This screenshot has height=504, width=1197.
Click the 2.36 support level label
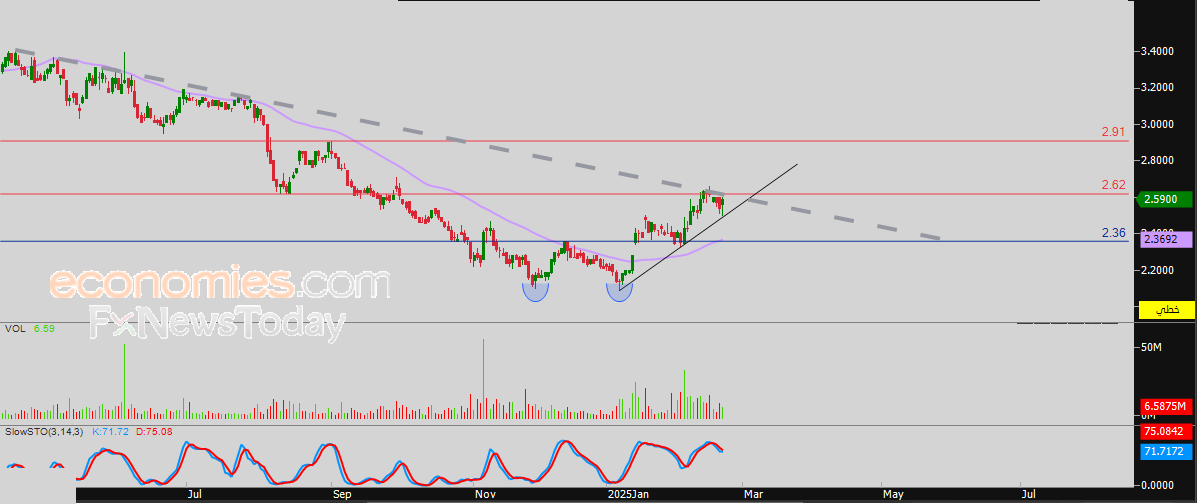(1114, 233)
